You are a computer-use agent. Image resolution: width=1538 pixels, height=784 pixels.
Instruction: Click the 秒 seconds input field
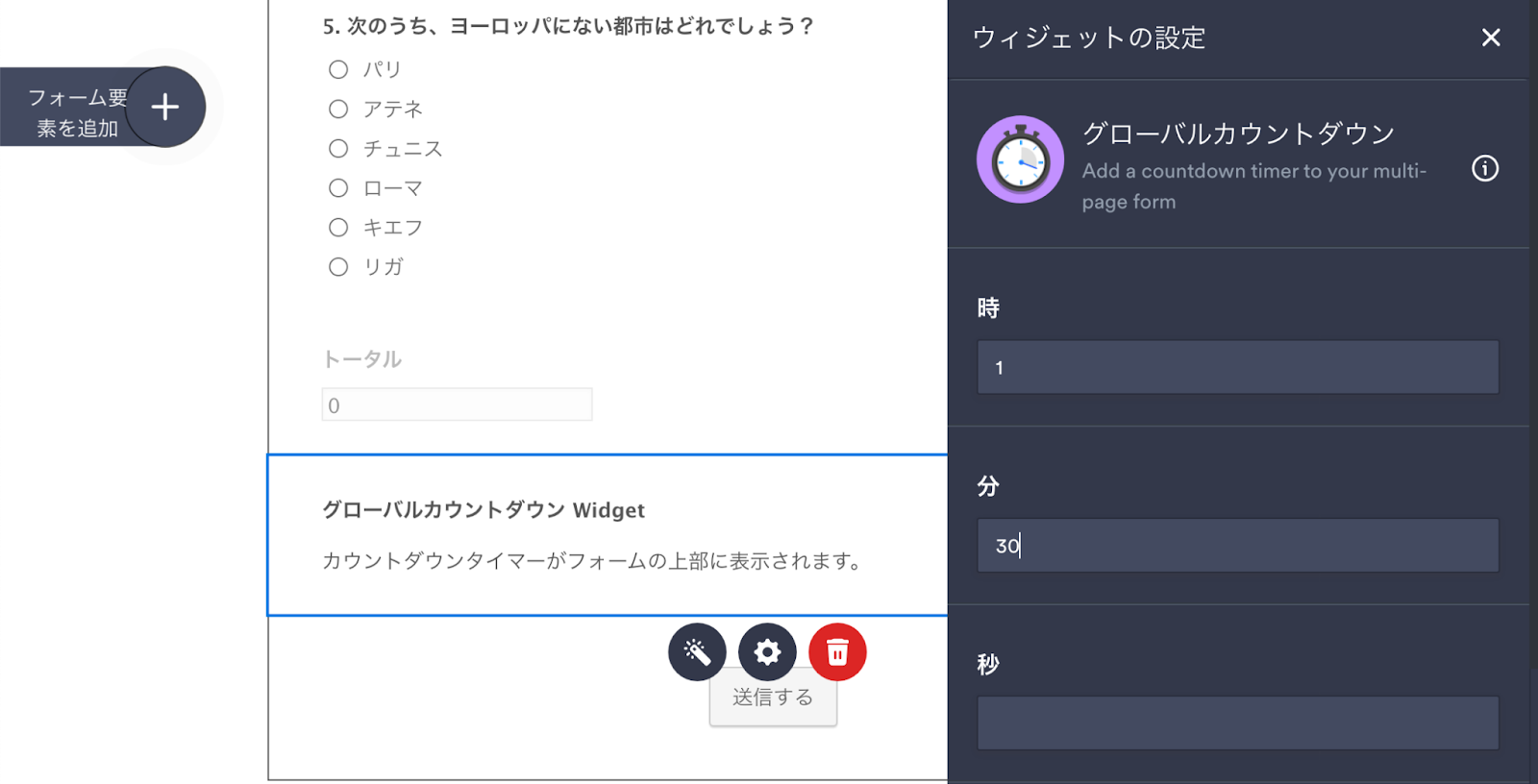1237,723
